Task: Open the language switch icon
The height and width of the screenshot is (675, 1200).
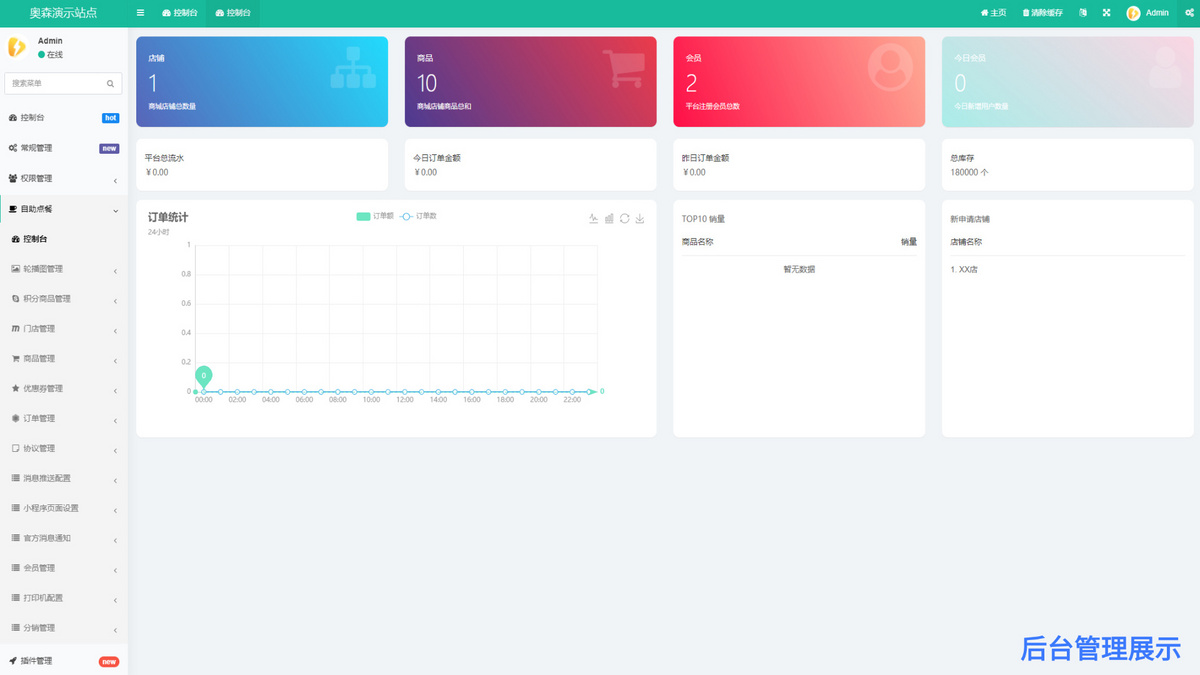Action: coord(1082,13)
